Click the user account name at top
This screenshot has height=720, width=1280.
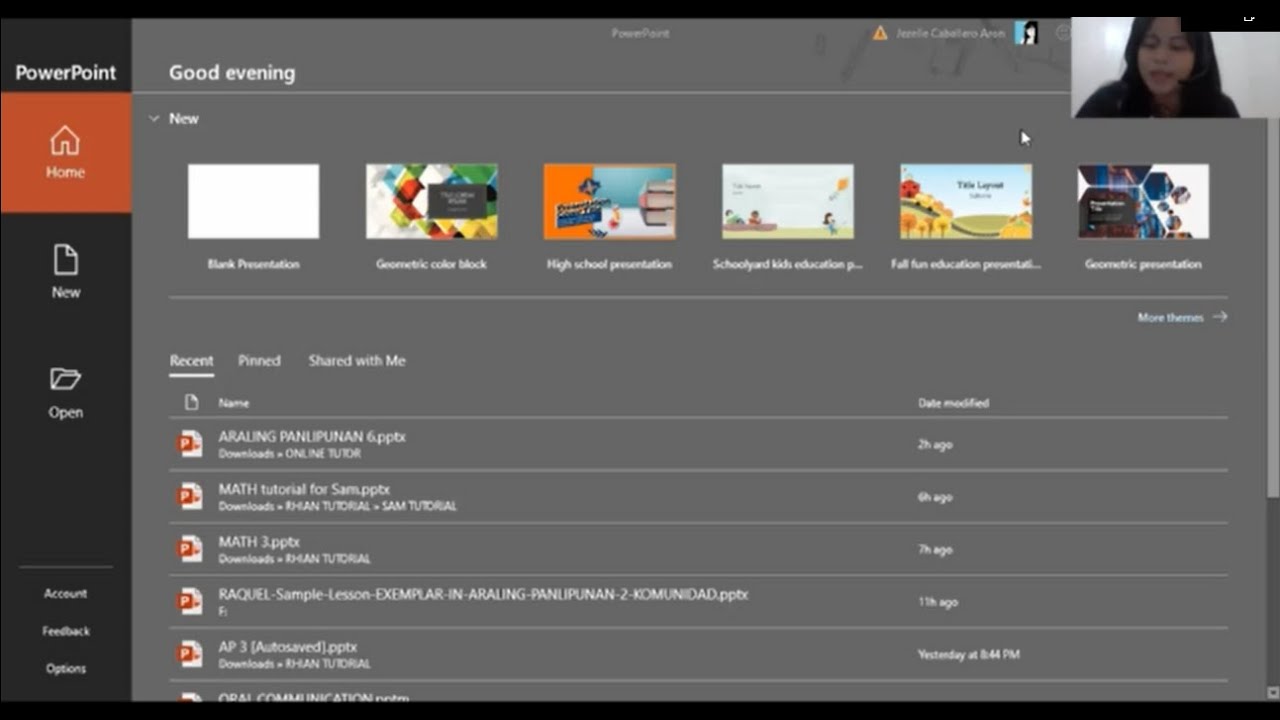pos(950,33)
